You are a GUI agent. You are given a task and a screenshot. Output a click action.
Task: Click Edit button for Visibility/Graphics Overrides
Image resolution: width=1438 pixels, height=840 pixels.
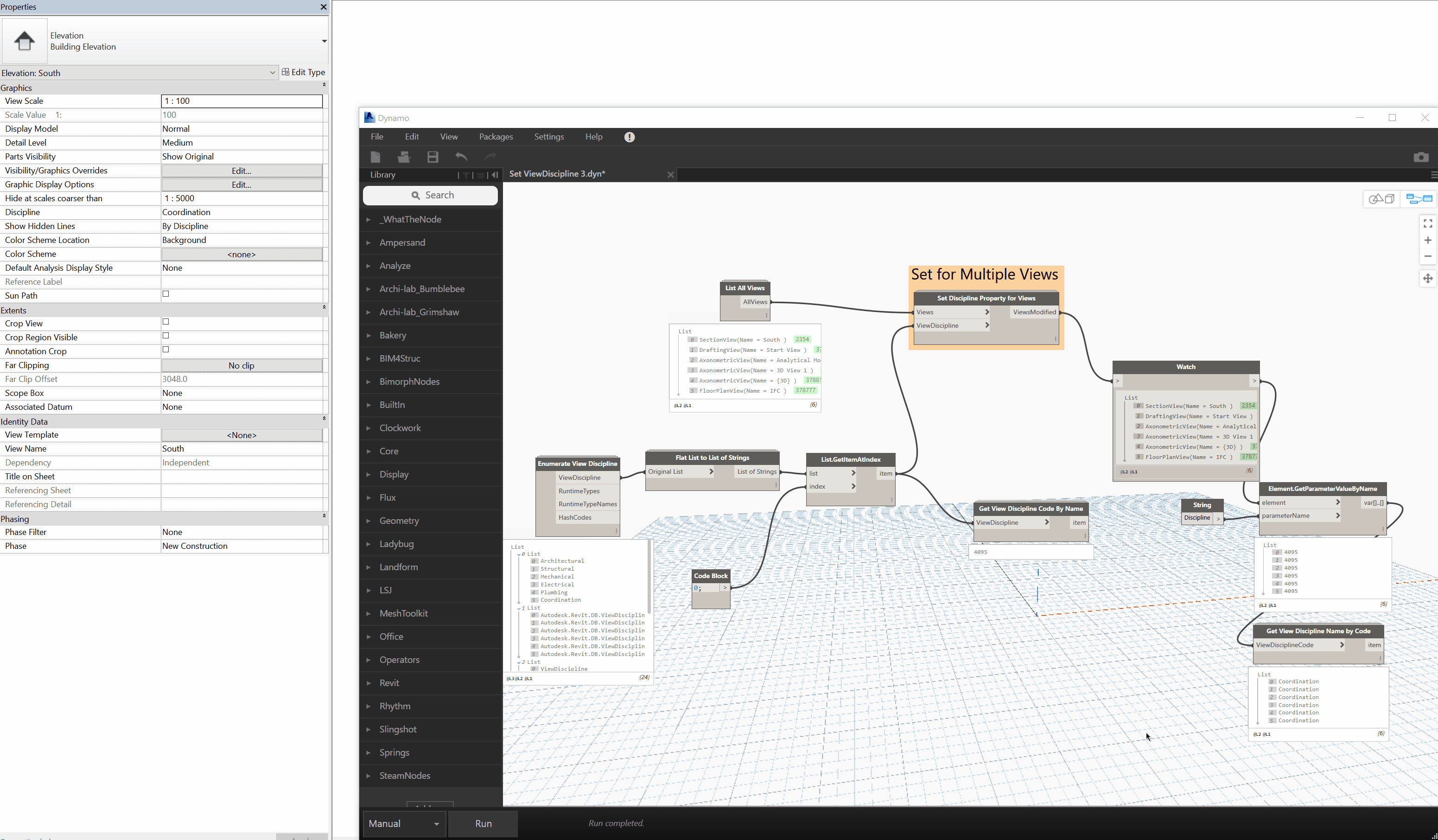pos(242,171)
